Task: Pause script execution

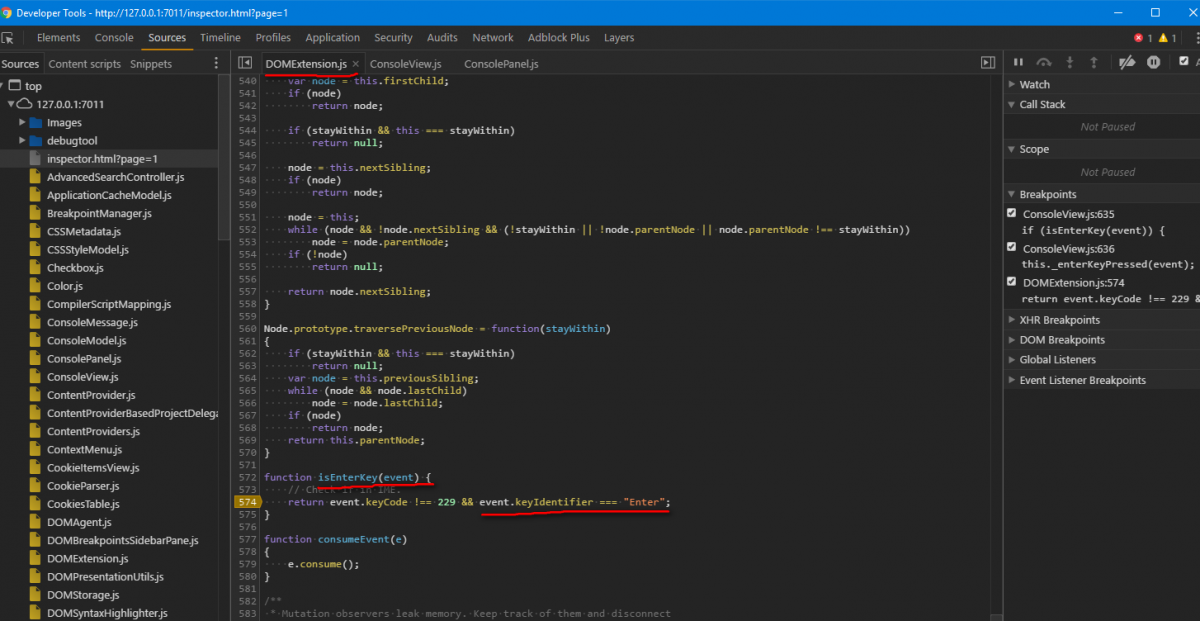Action: click(x=1019, y=62)
